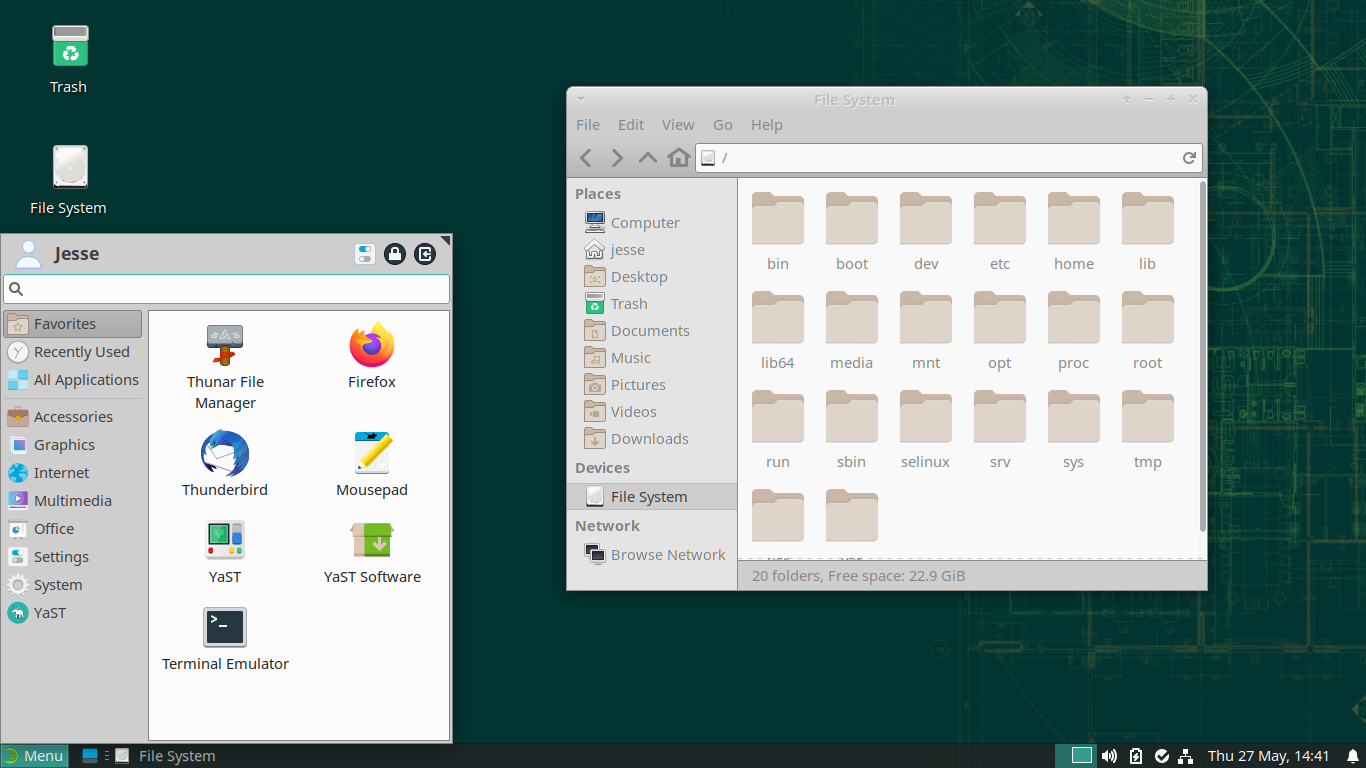Viewport: 1366px width, 768px height.
Task: Navigate to parent folder with up arrow
Action: (x=648, y=158)
